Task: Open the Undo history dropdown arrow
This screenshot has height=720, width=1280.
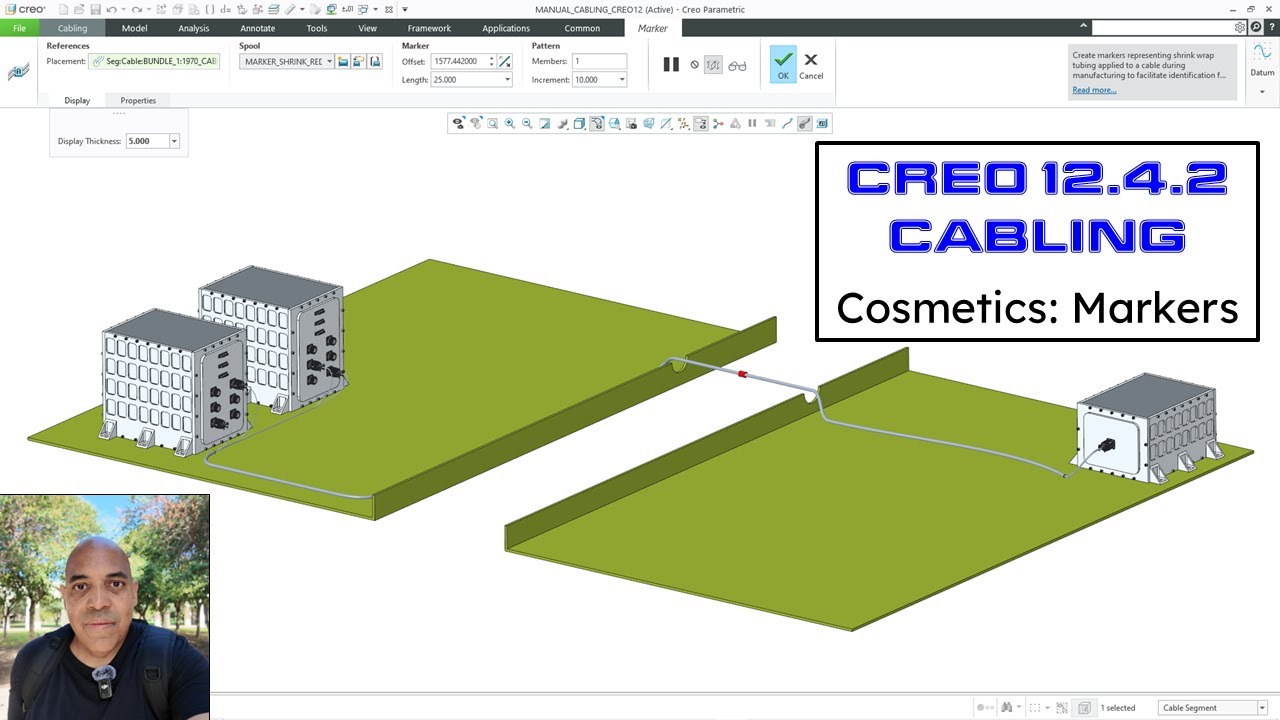Action: pos(123,9)
